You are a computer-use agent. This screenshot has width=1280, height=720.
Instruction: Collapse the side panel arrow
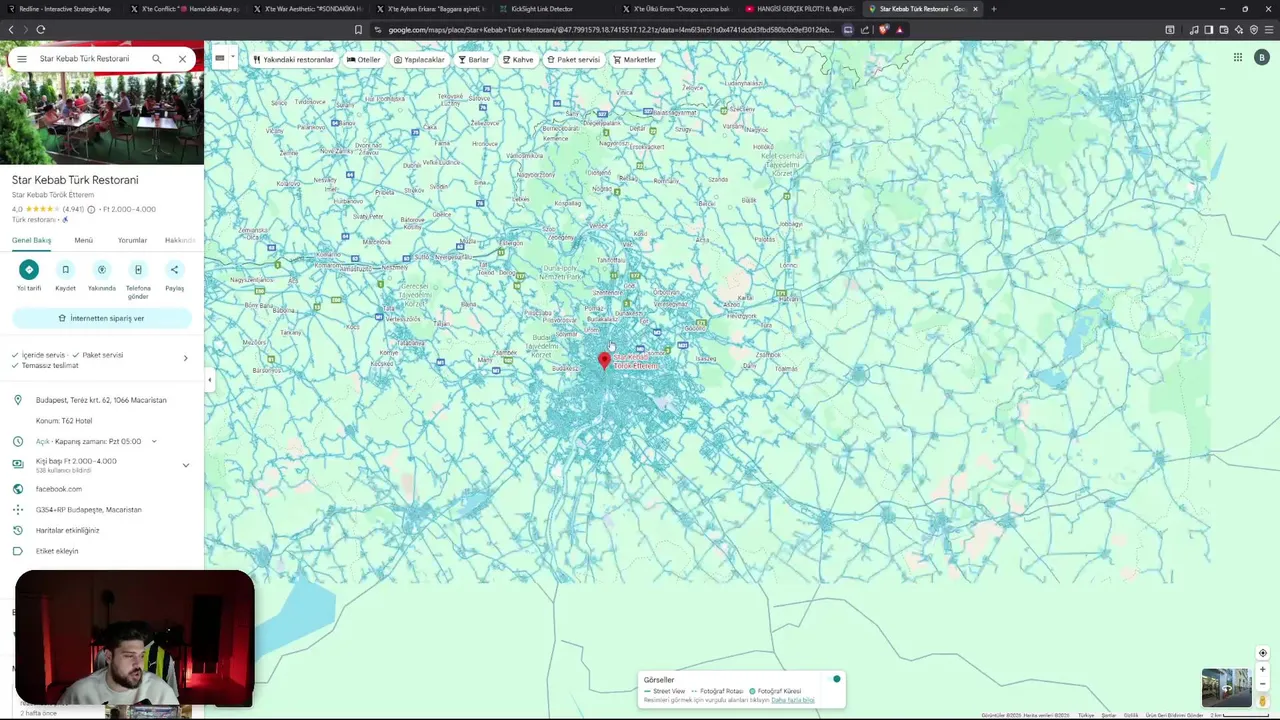209,379
